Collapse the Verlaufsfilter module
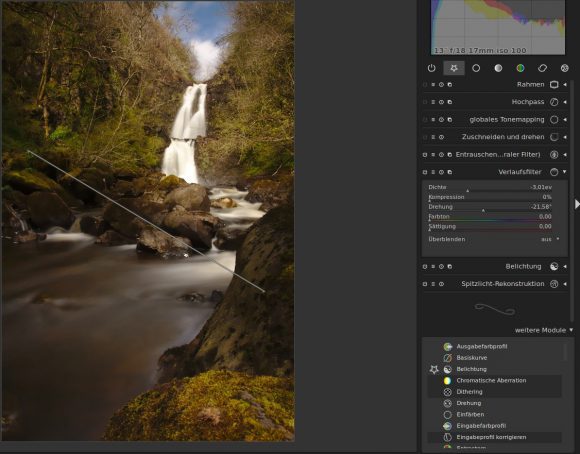580x454 pixels. point(565,172)
